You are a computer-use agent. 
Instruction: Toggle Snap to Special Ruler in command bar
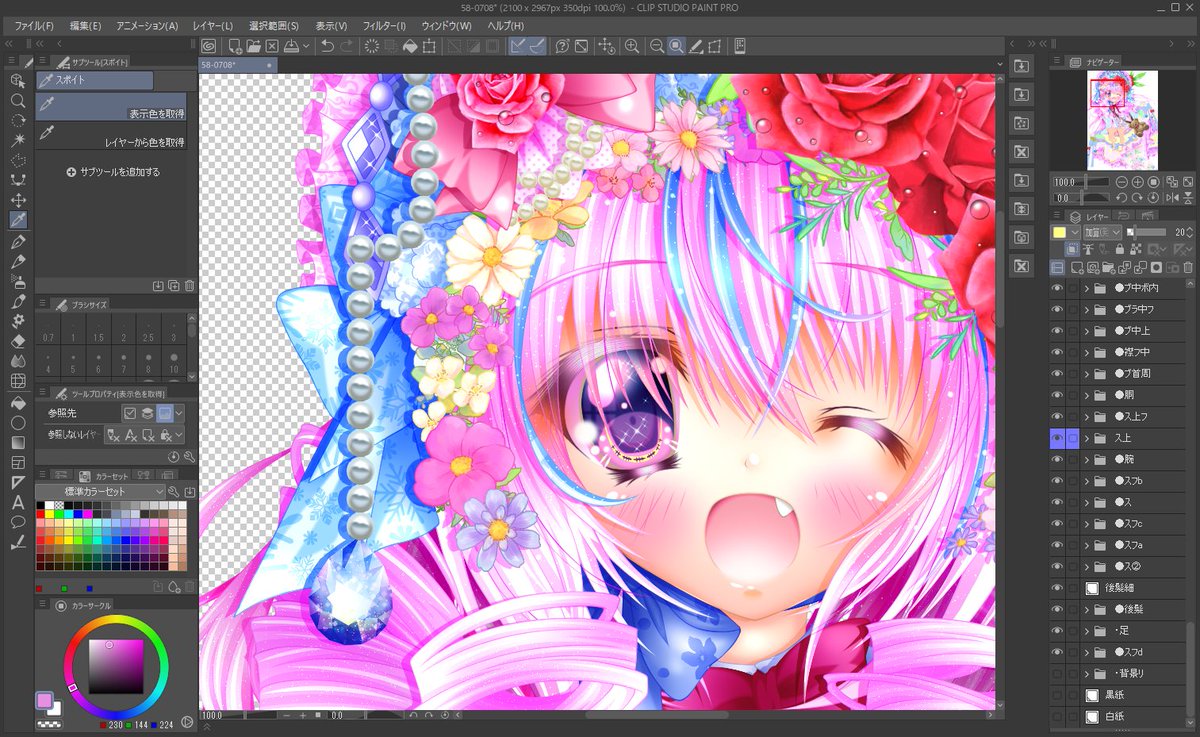pyautogui.click(x=537, y=46)
